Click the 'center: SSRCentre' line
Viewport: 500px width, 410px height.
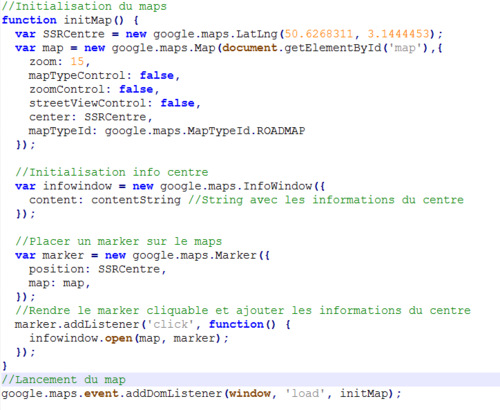point(91,117)
